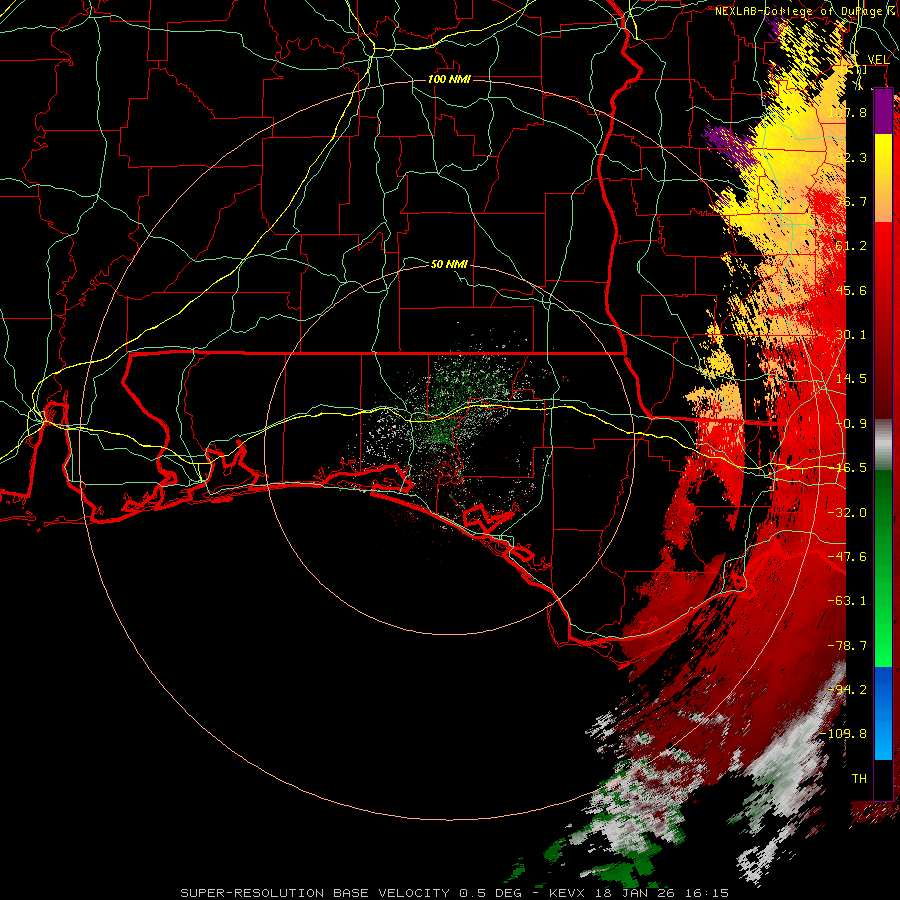Click the "-0.9" scale value
Screen dimensions: 900x900
[852, 424]
